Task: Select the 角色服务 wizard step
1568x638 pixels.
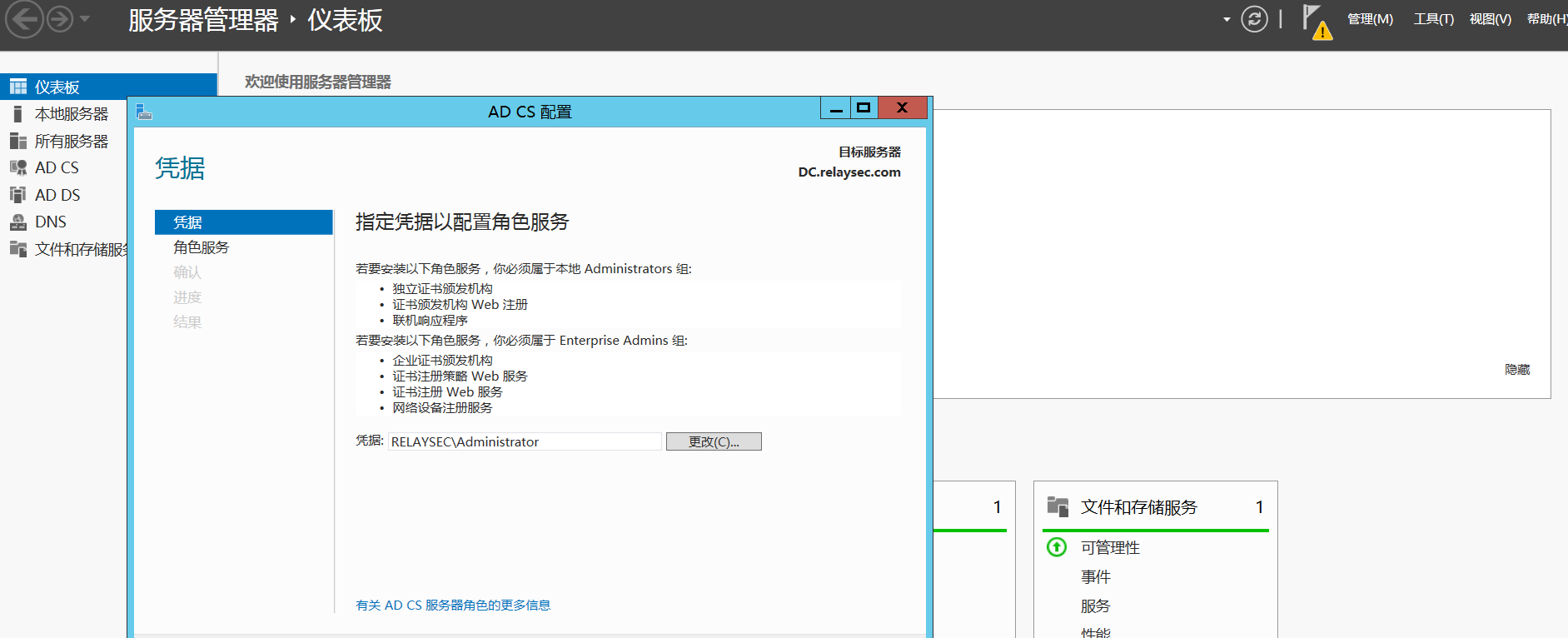Action: pyautogui.click(x=201, y=247)
